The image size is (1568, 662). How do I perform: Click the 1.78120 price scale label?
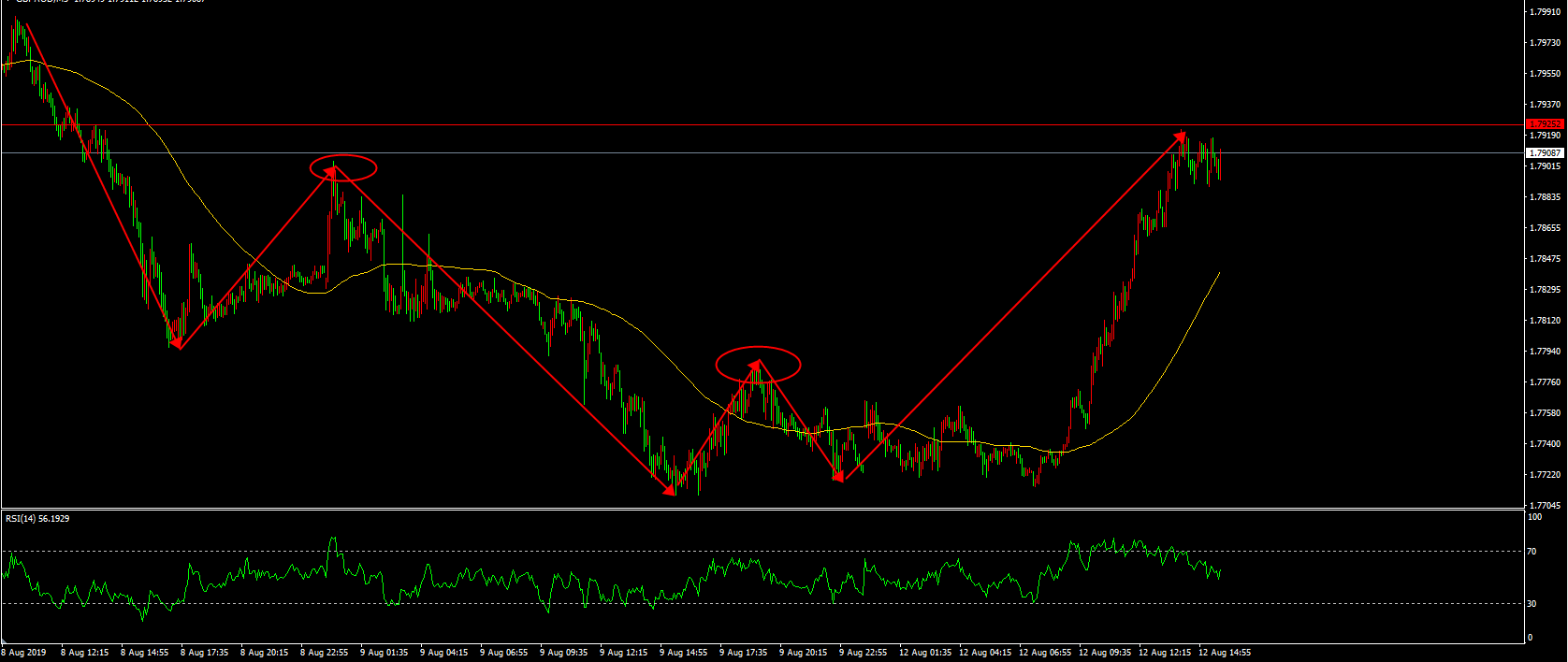point(1544,321)
